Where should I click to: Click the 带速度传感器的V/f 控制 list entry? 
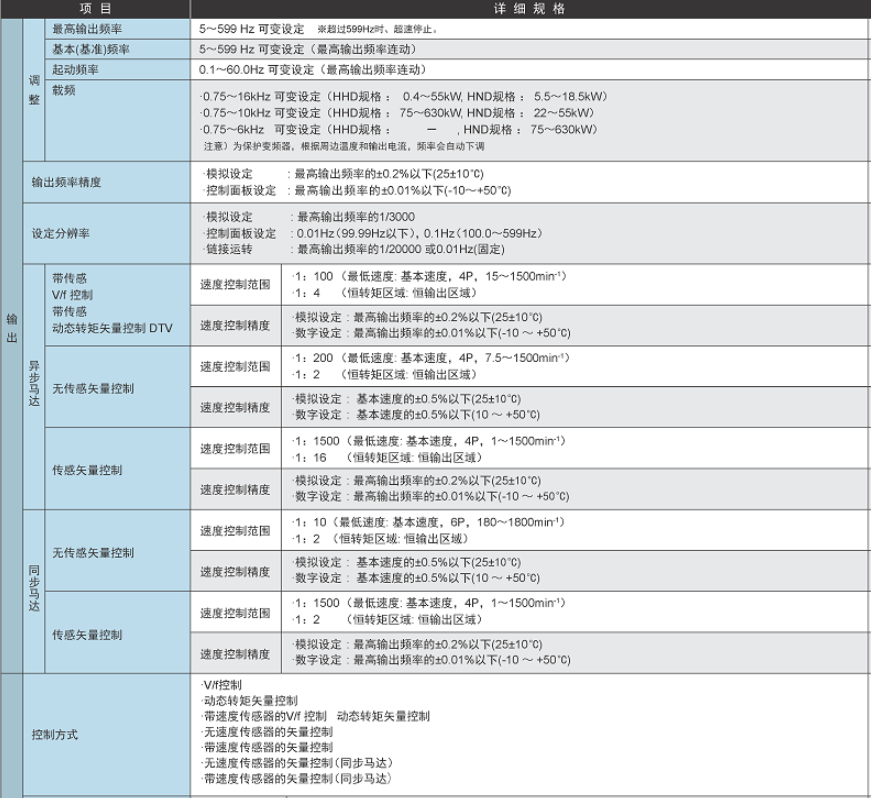264,716
